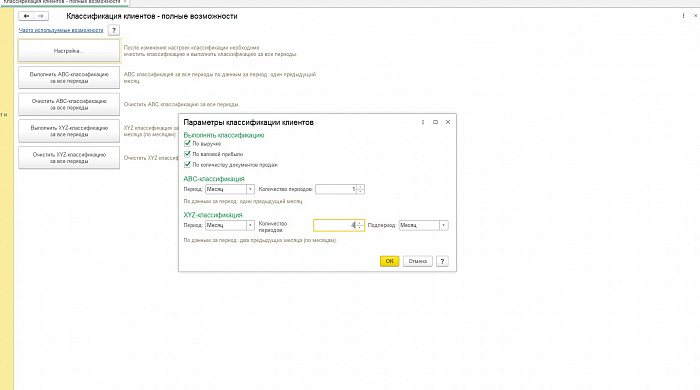Open the main form's three-dot menu

[x=683, y=16]
